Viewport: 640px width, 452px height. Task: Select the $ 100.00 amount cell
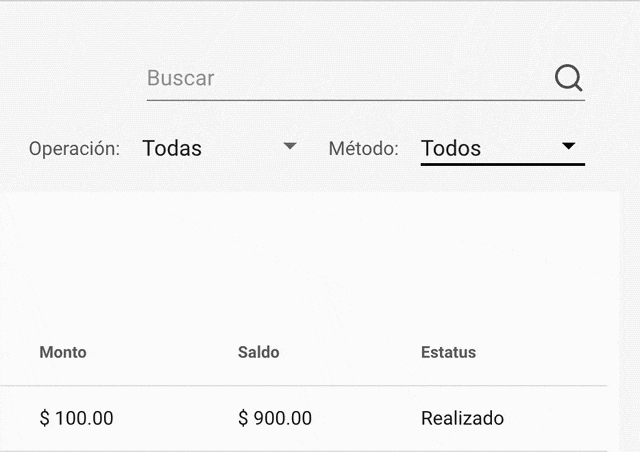click(x=76, y=418)
